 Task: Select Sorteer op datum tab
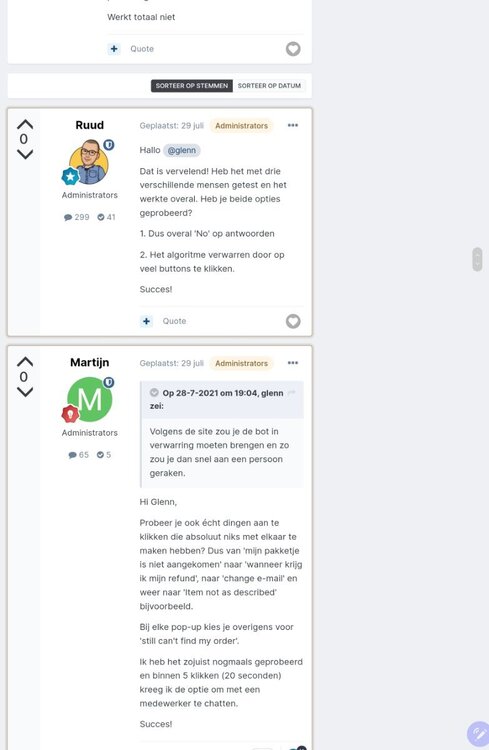point(269,86)
